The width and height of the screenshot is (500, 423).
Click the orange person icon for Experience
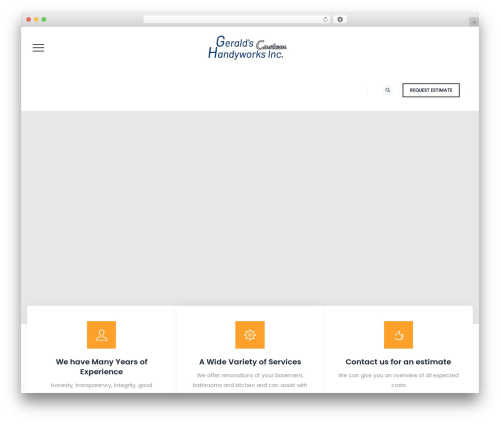pyautogui.click(x=101, y=335)
